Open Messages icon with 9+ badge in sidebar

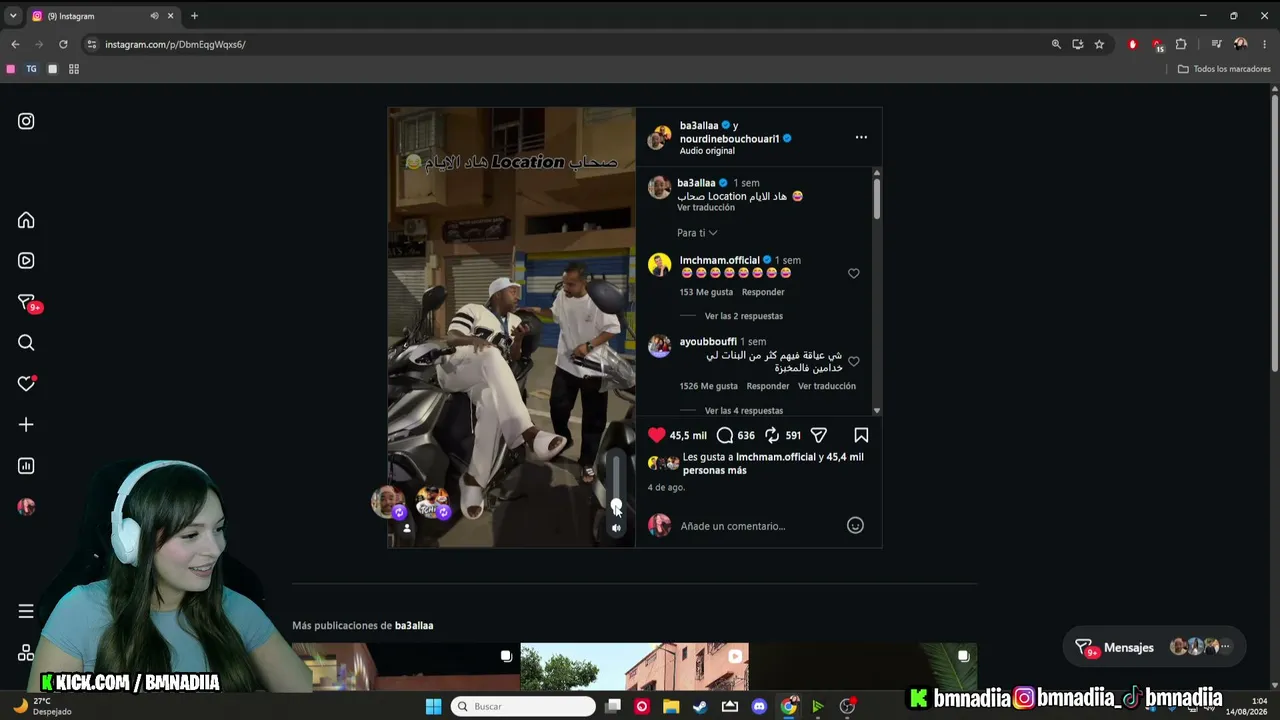(27, 303)
